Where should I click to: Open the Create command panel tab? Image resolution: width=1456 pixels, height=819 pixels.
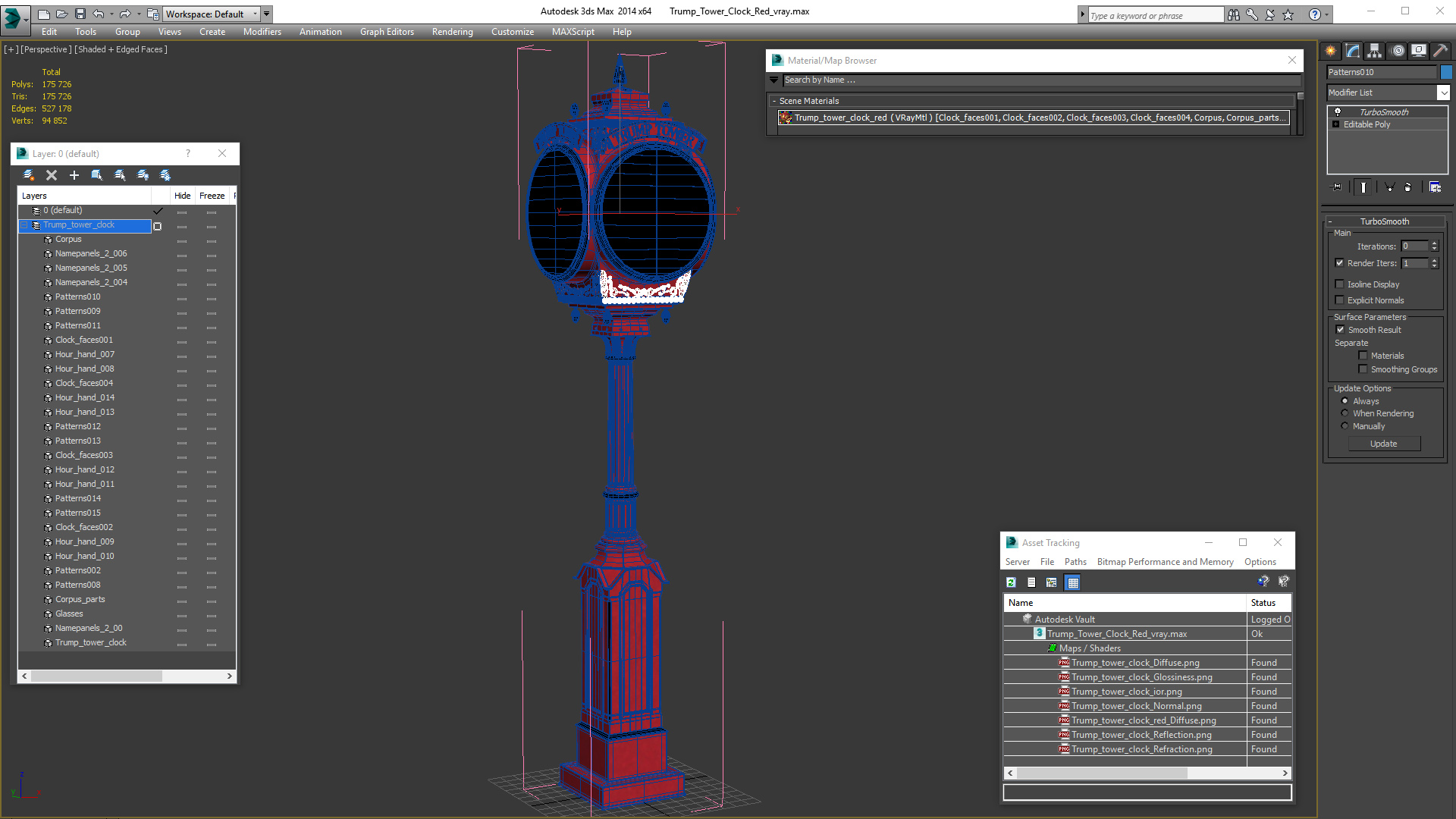(1331, 51)
